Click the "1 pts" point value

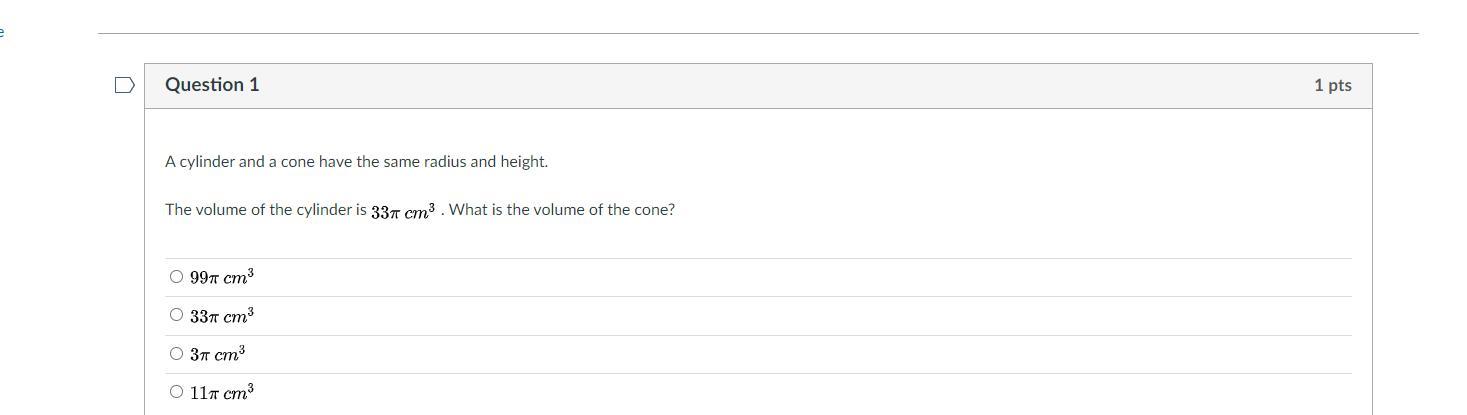point(1332,86)
